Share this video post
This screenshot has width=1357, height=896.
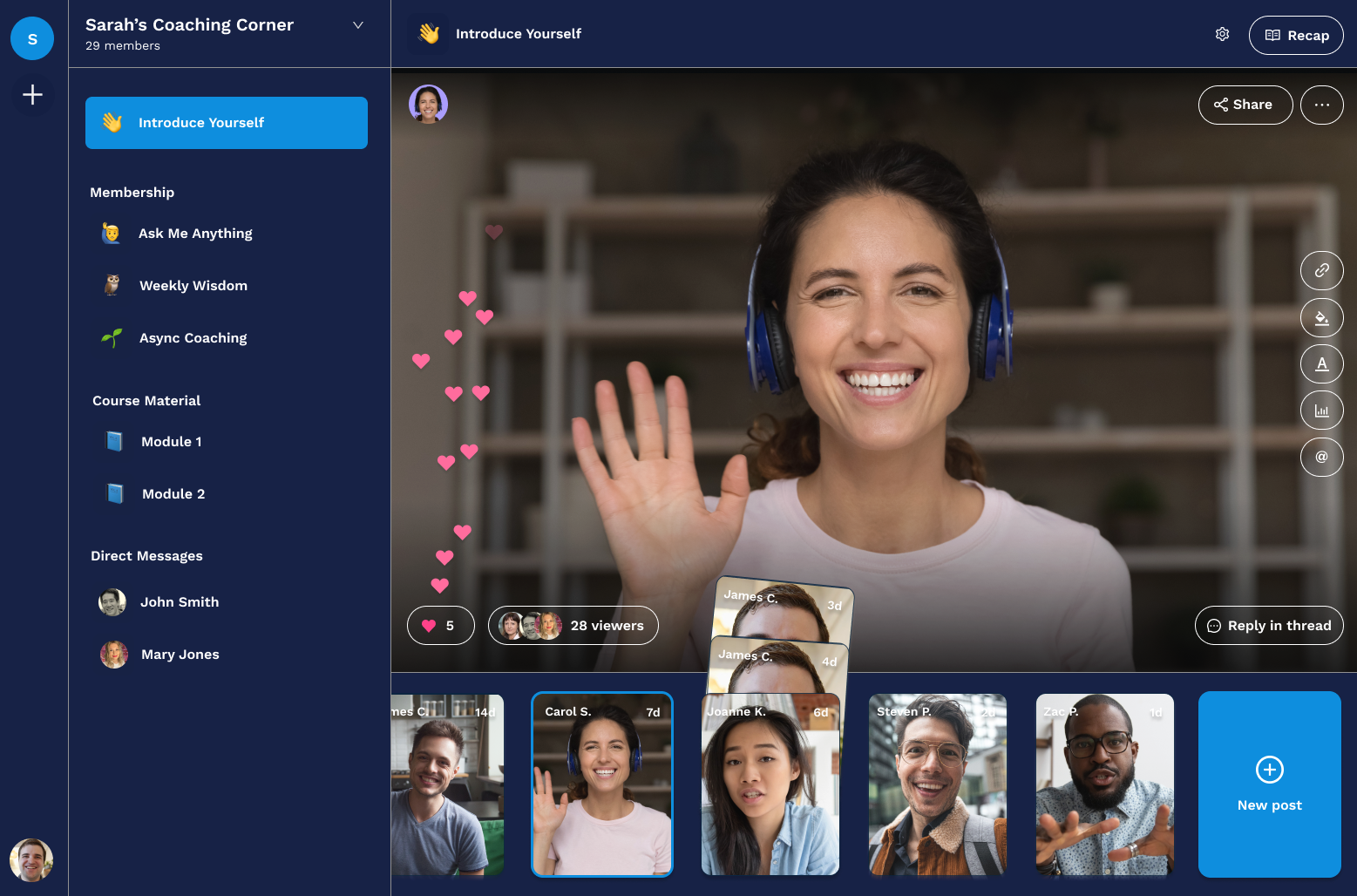tap(1245, 105)
